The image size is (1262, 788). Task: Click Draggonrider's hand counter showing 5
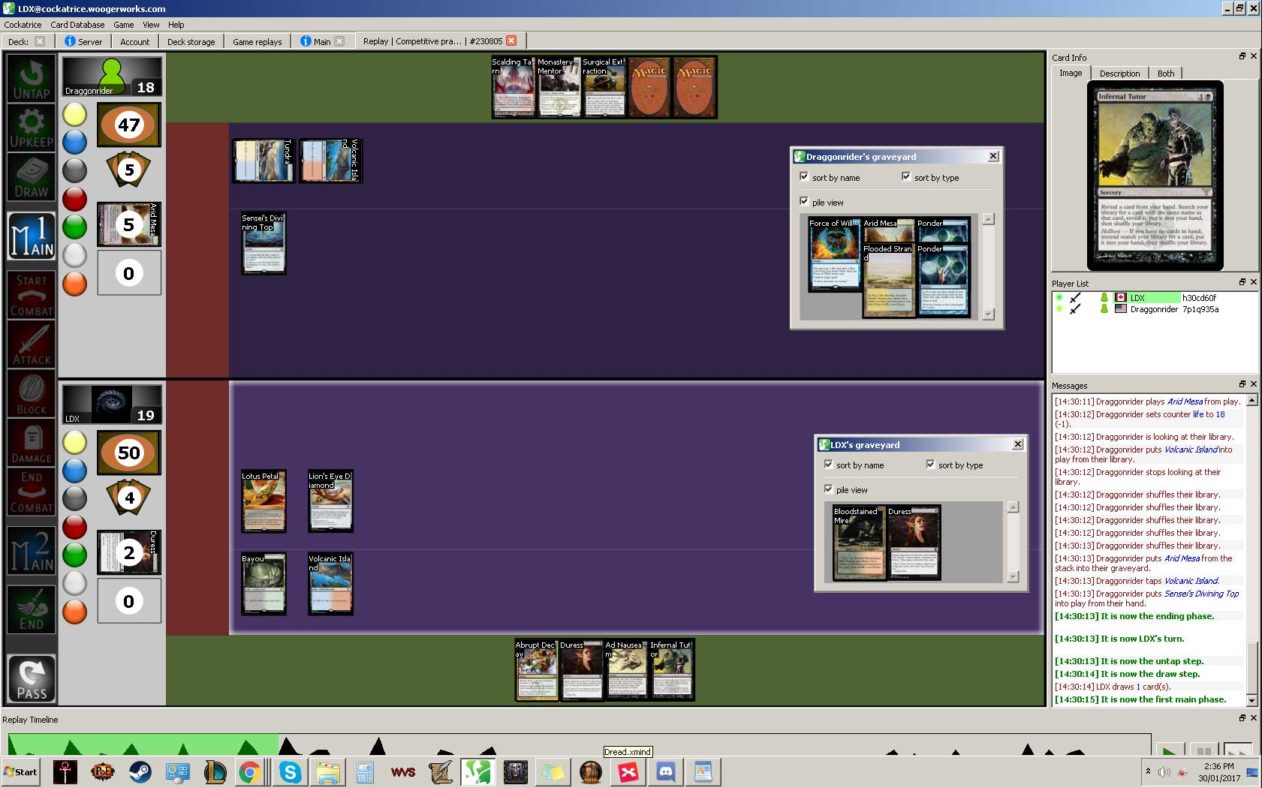(x=129, y=171)
